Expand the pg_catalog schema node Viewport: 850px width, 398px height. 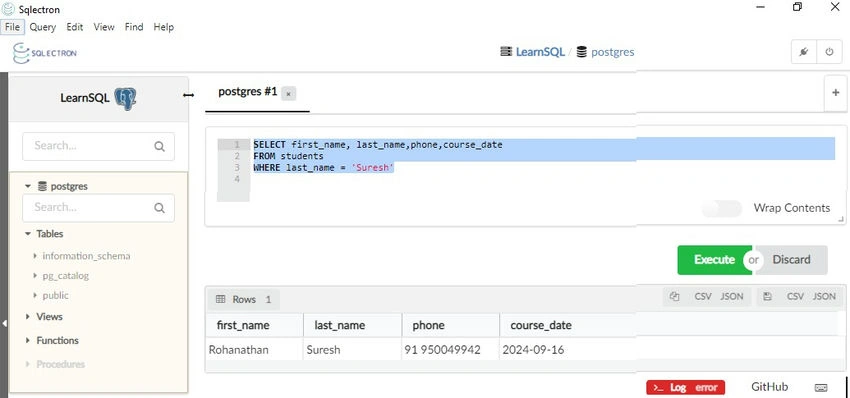click(x=35, y=275)
